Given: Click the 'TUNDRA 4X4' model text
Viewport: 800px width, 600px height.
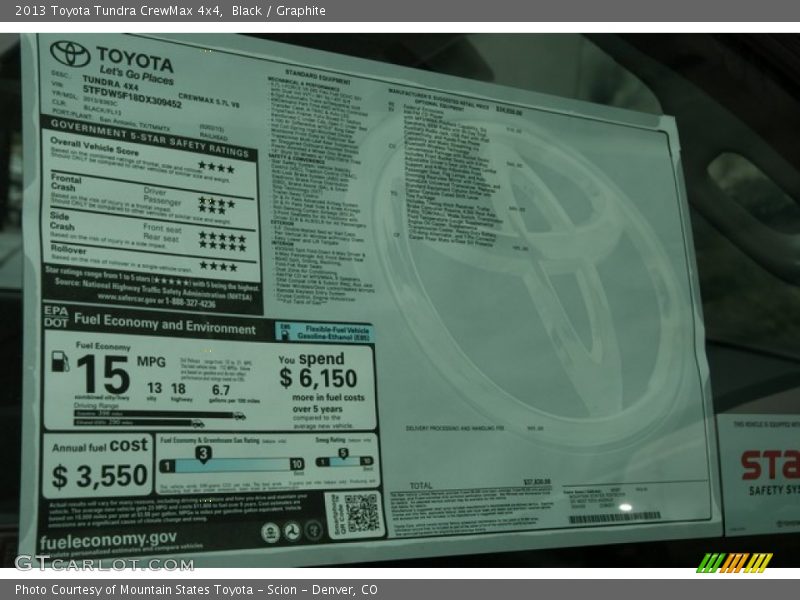Looking at the screenshot, I should 110,82.
